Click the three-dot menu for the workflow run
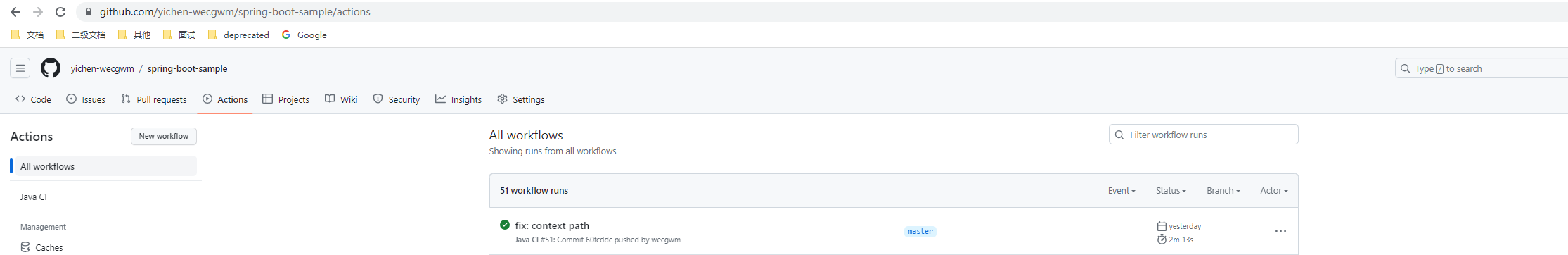This screenshot has width=1568, height=255. pyautogui.click(x=1280, y=231)
